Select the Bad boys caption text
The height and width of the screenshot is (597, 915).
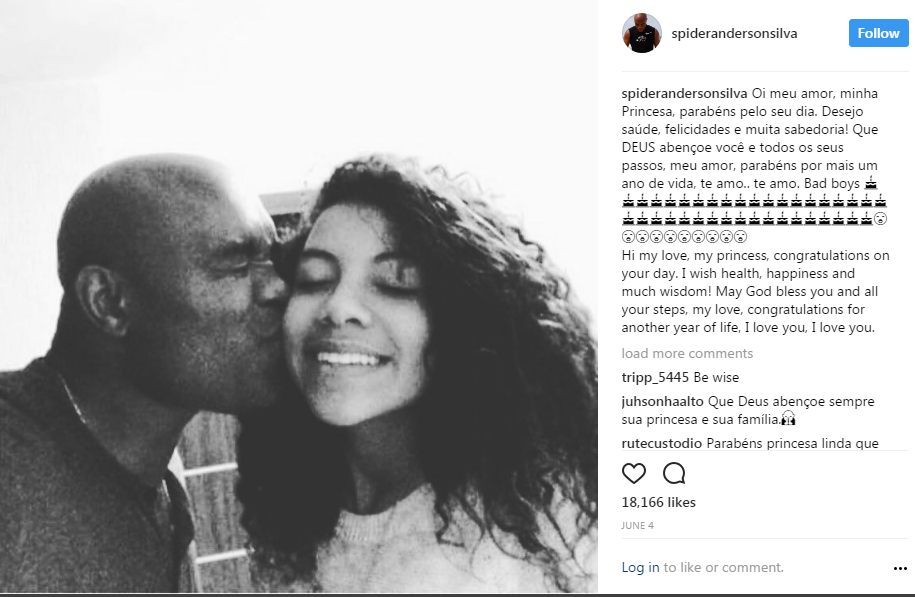point(832,184)
